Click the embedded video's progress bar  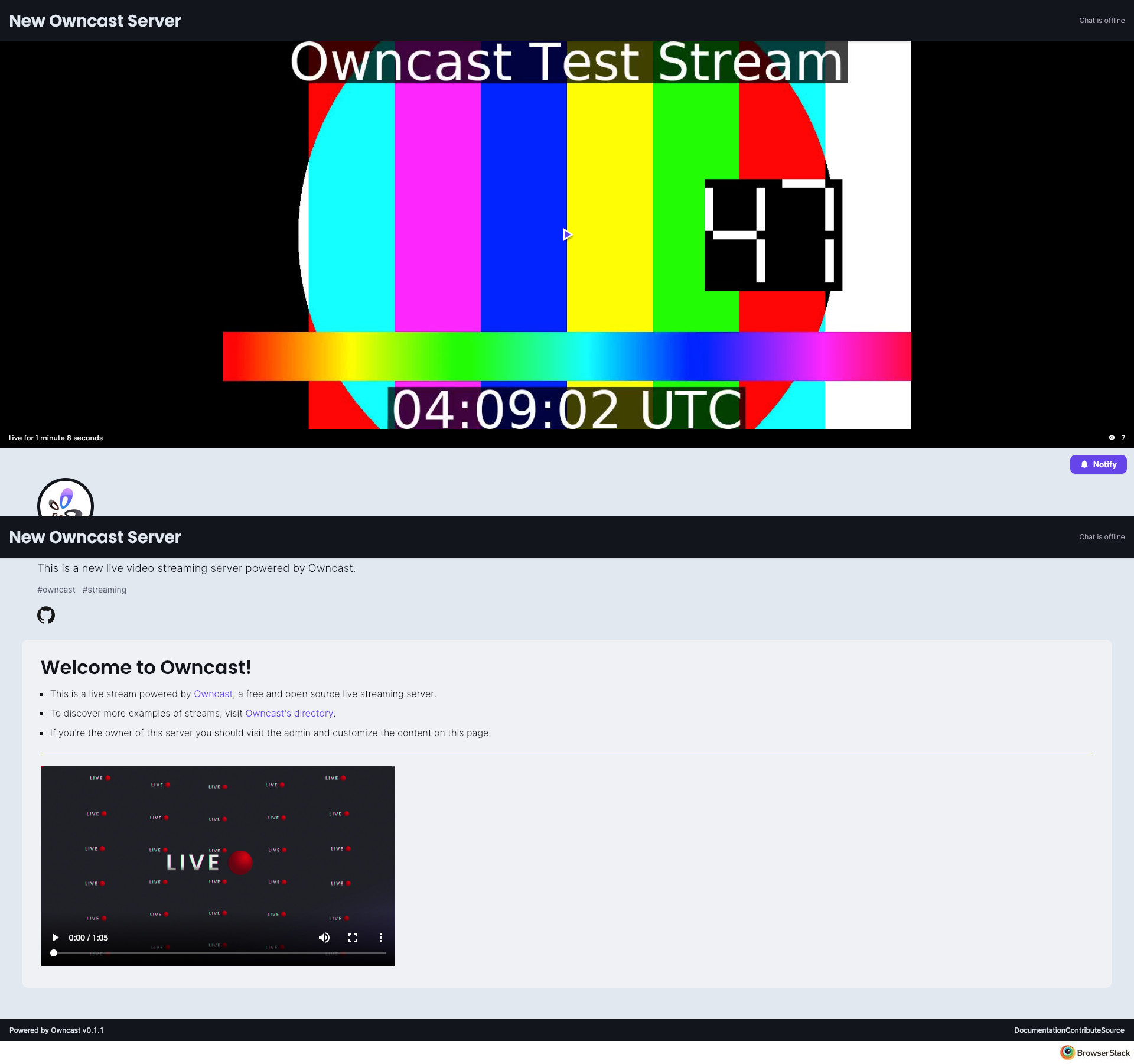pyautogui.click(x=219, y=953)
